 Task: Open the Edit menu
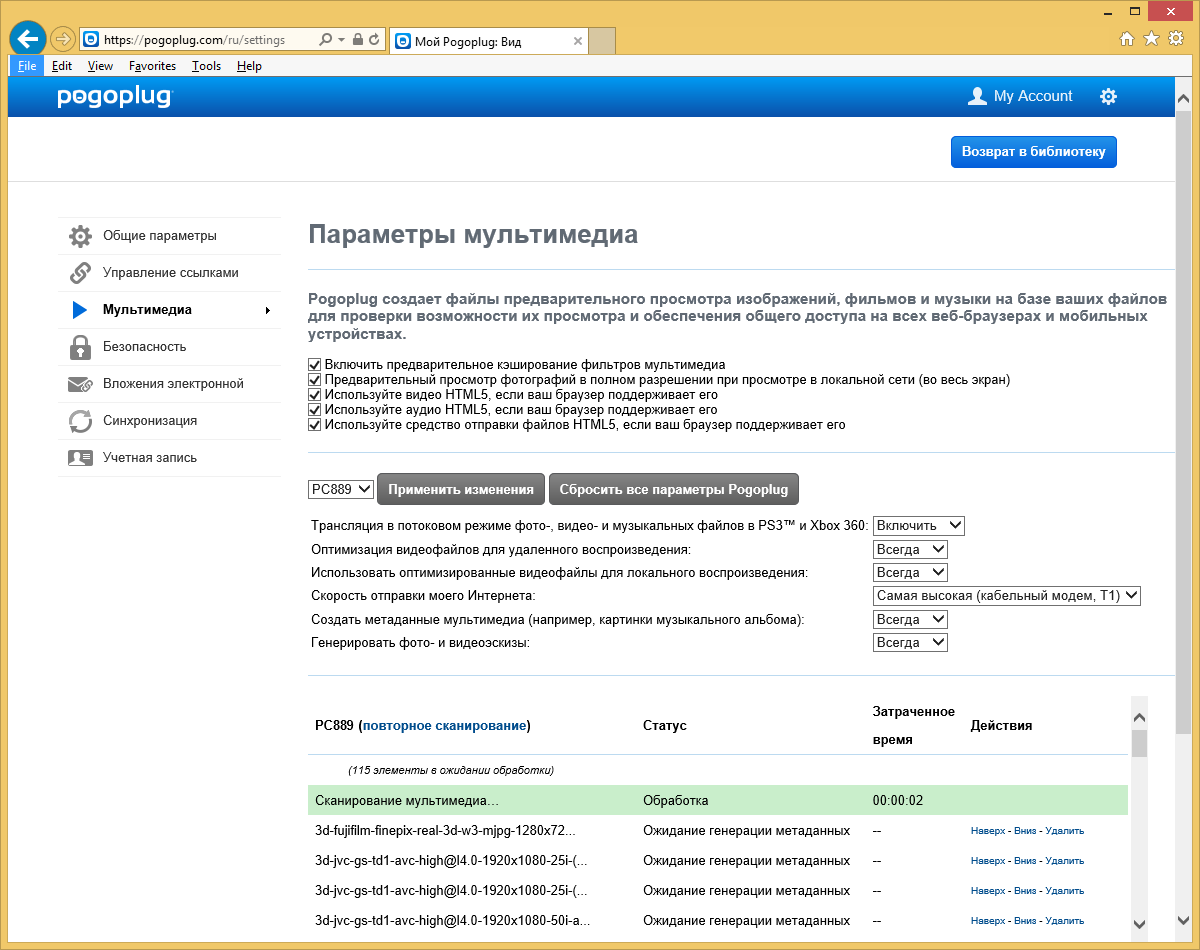pos(62,66)
